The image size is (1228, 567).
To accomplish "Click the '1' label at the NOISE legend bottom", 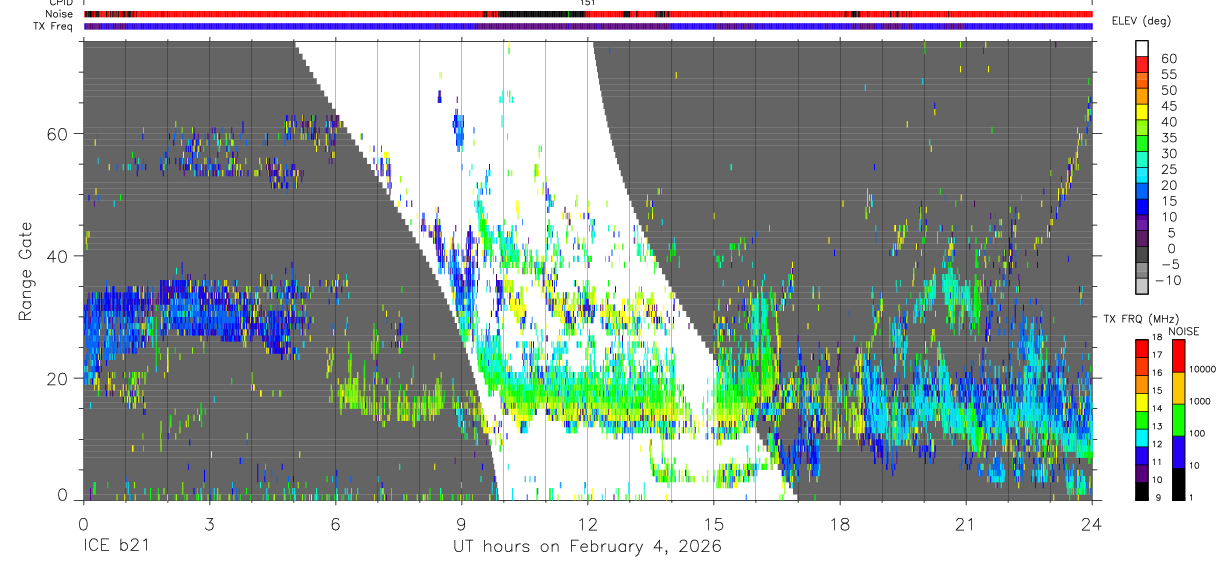I will coord(1191,497).
